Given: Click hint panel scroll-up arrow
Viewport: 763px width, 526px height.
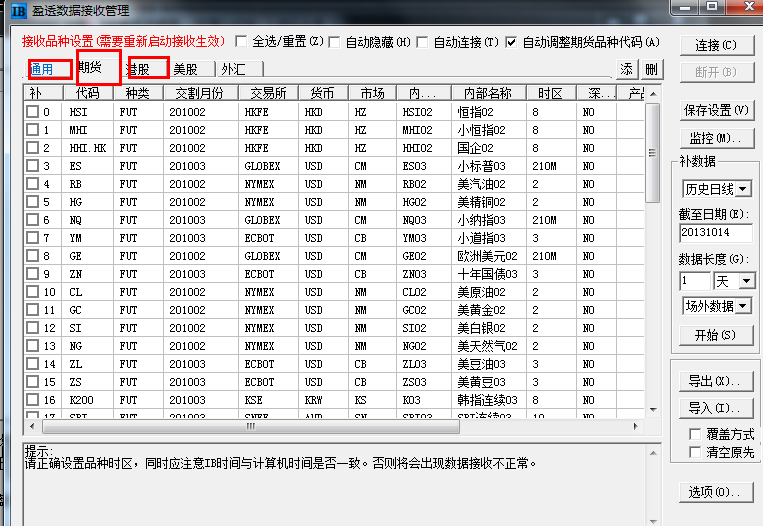Looking at the screenshot, I should click(x=653, y=453).
